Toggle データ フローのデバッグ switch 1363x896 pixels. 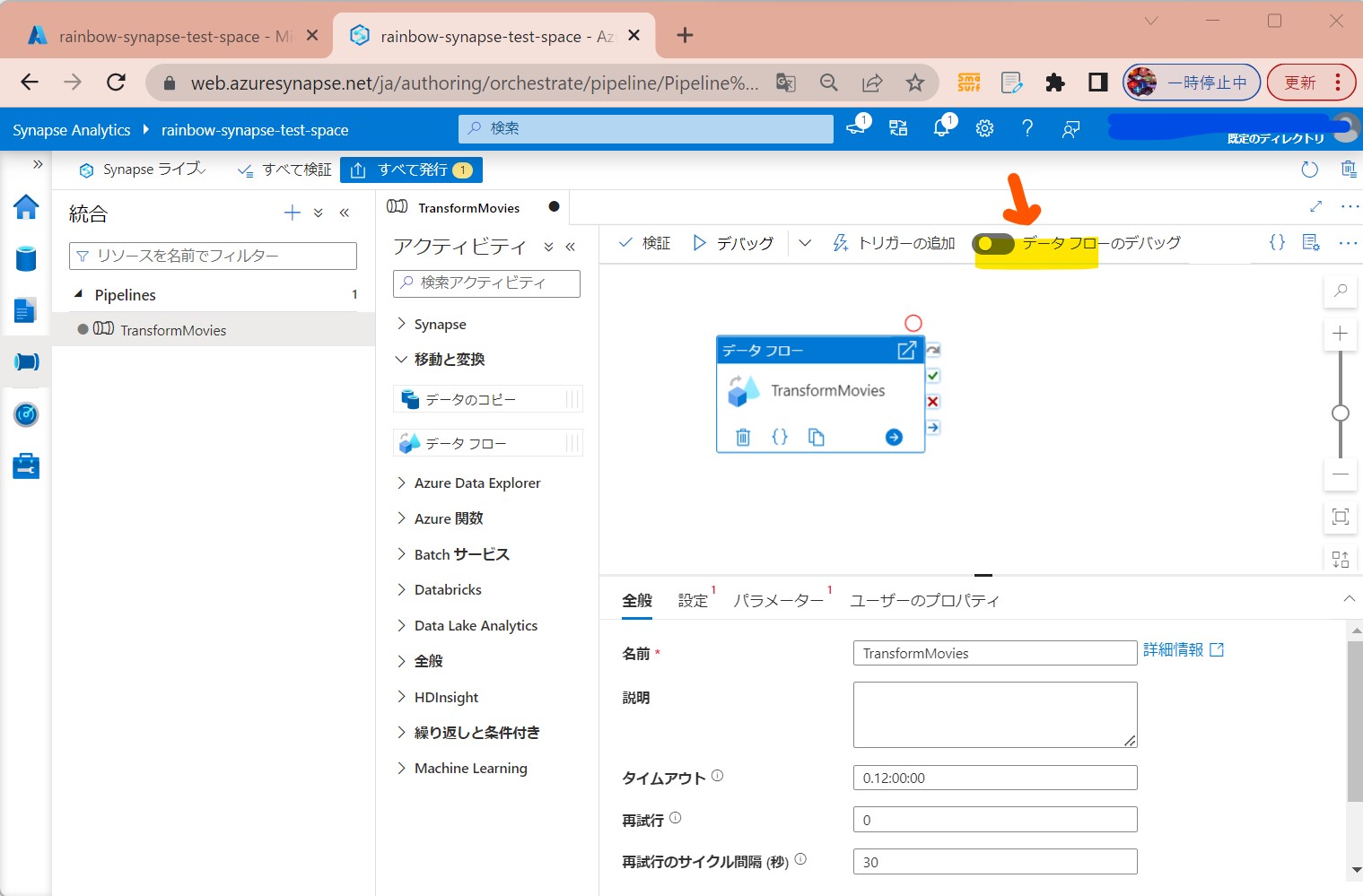[x=994, y=244]
